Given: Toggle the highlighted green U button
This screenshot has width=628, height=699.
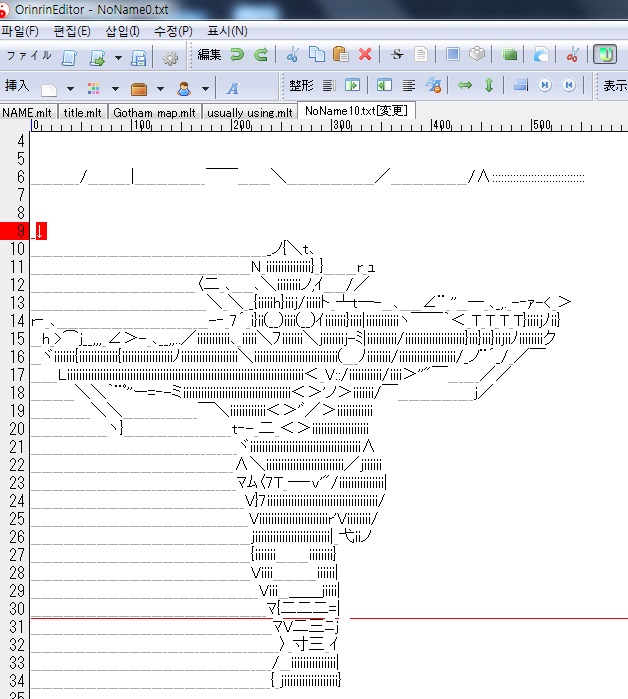Looking at the screenshot, I should point(604,55).
